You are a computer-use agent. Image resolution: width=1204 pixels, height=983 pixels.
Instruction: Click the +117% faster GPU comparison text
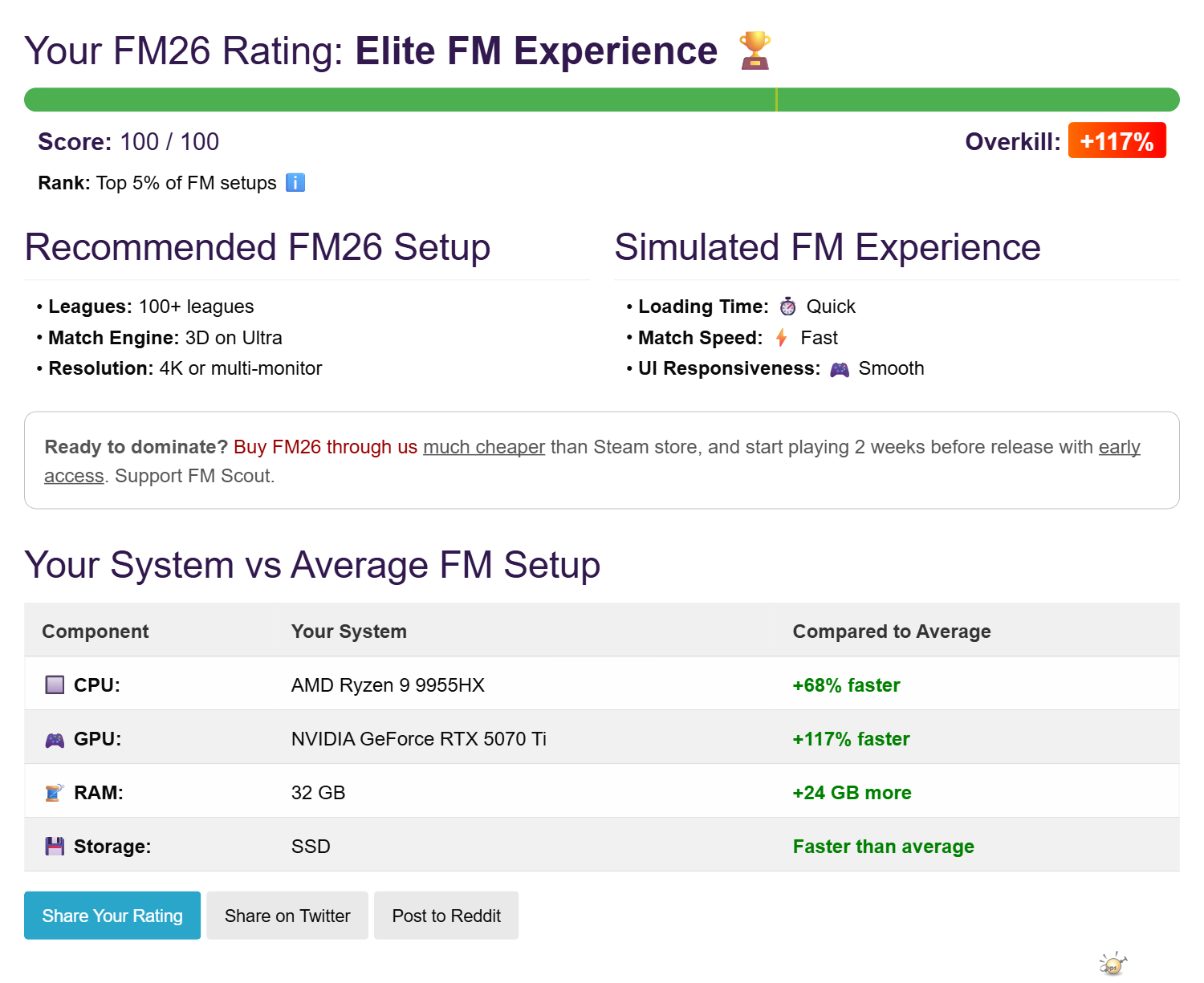[850, 738]
